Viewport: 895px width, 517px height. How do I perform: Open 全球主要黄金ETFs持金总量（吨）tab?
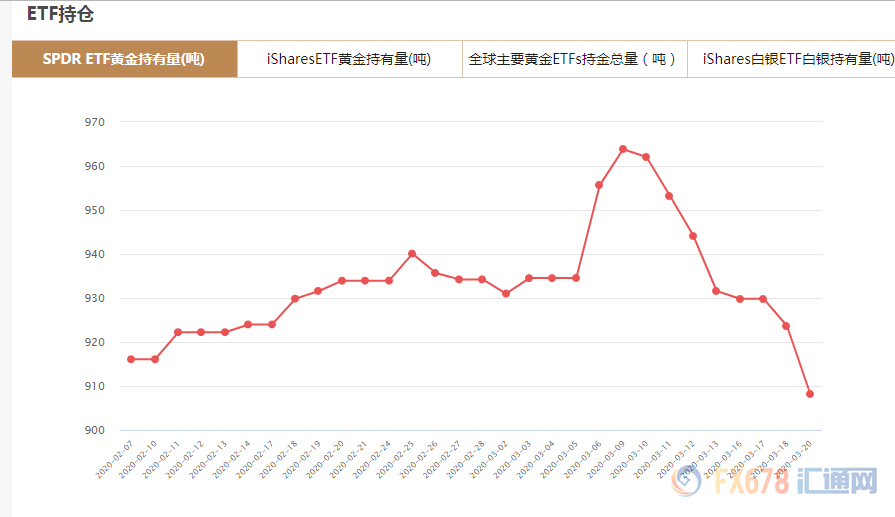tap(574, 59)
